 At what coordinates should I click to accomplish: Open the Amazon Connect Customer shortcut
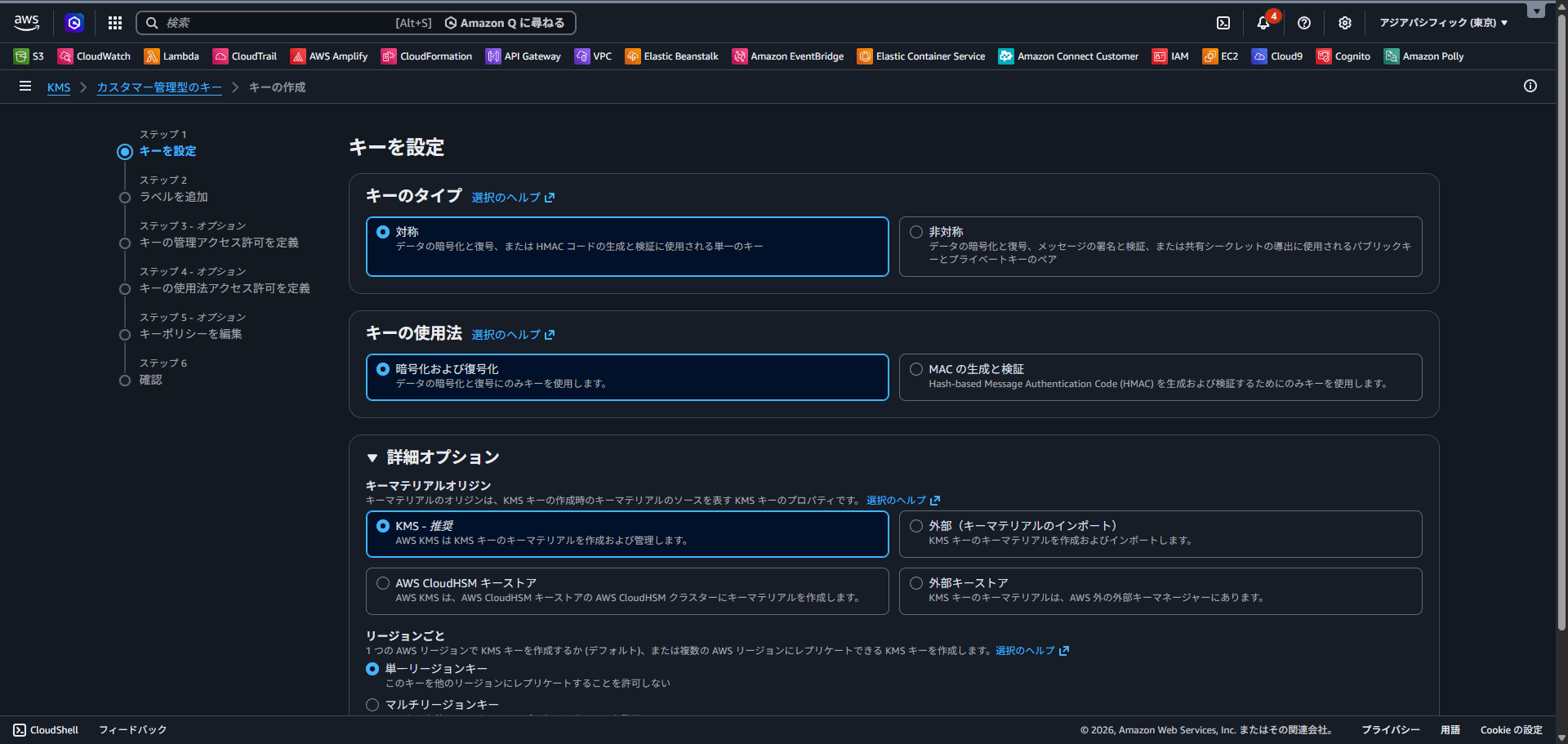pyautogui.click(x=1069, y=56)
